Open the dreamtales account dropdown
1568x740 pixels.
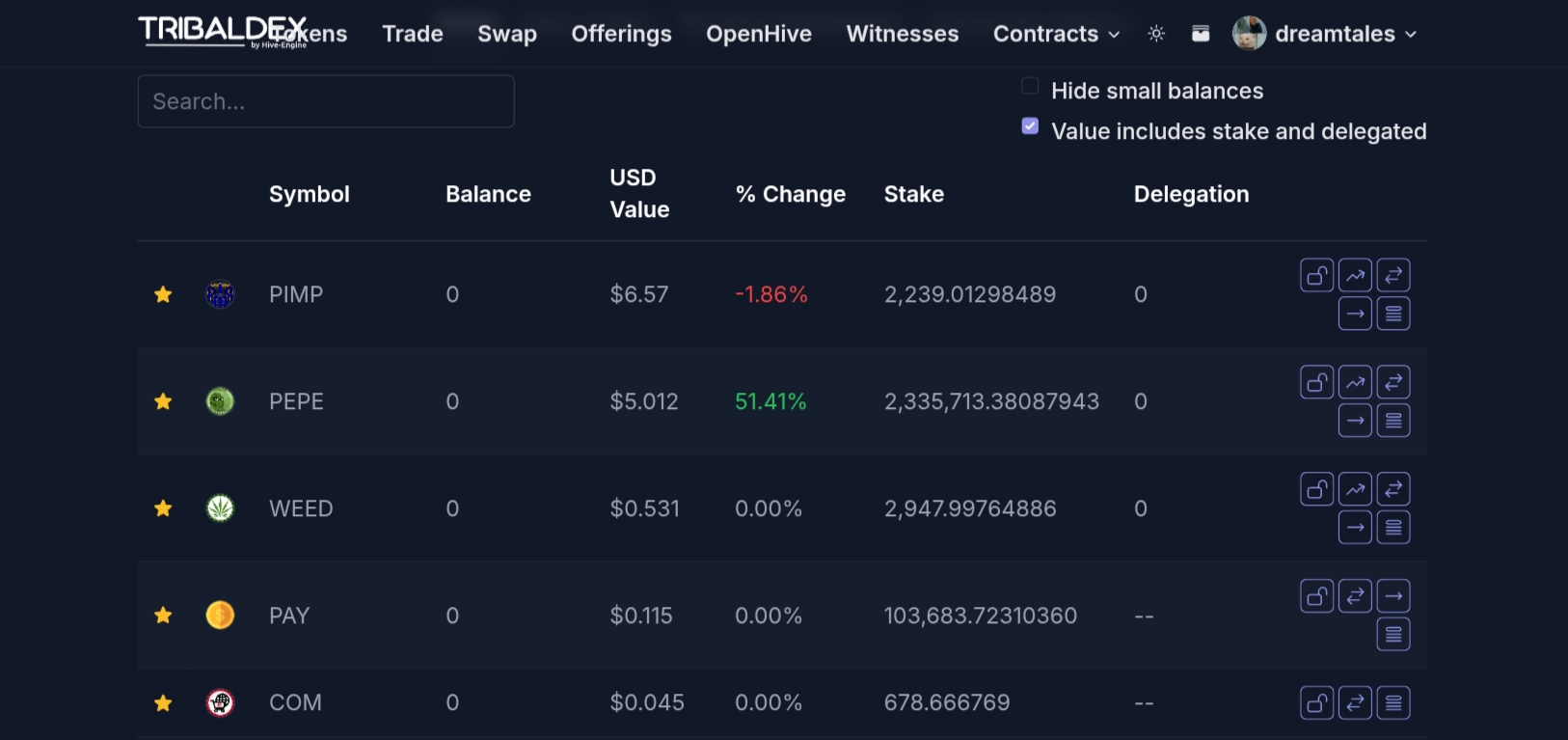tap(1346, 34)
